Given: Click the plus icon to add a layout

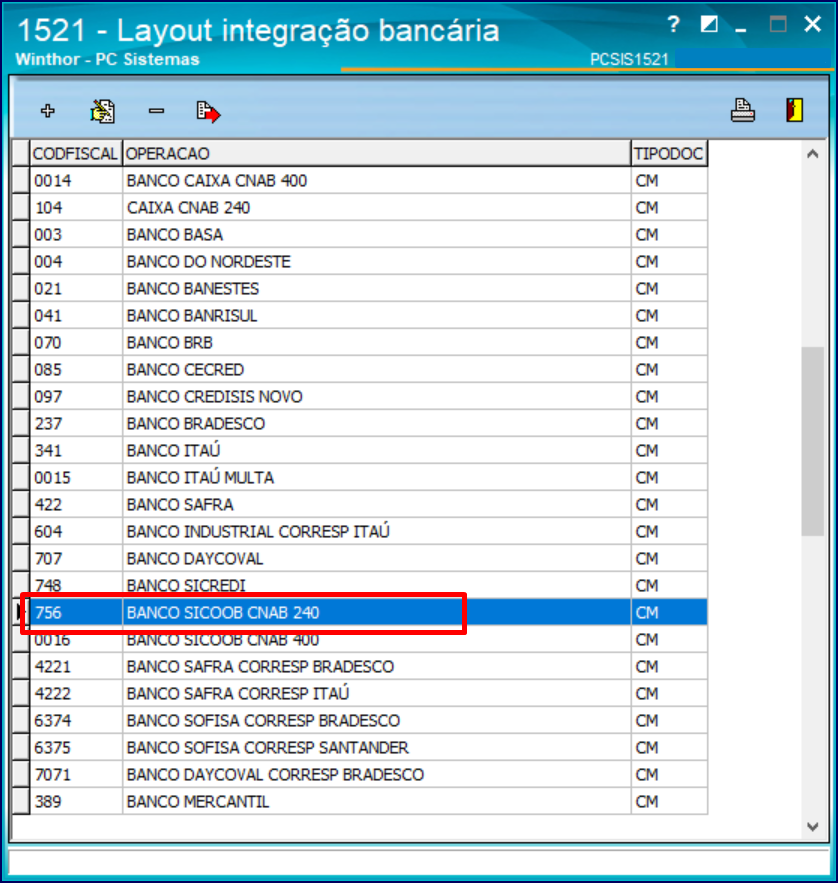Looking at the screenshot, I should 48,111.
